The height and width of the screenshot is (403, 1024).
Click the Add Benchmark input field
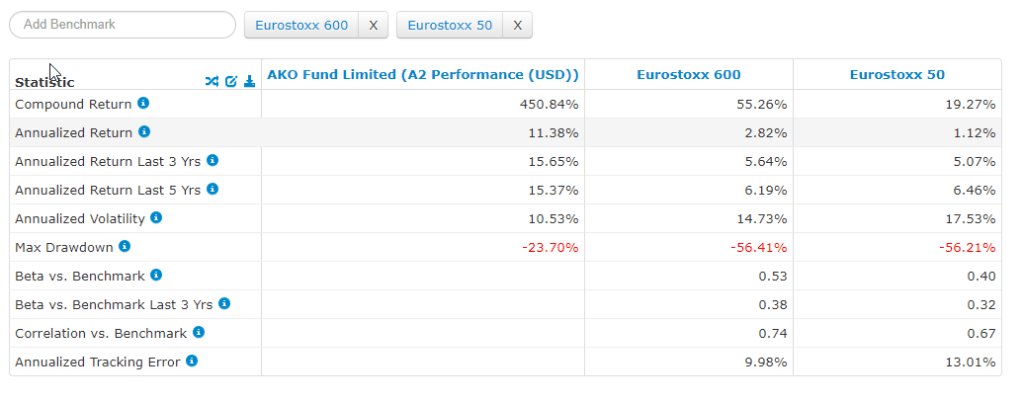122,25
